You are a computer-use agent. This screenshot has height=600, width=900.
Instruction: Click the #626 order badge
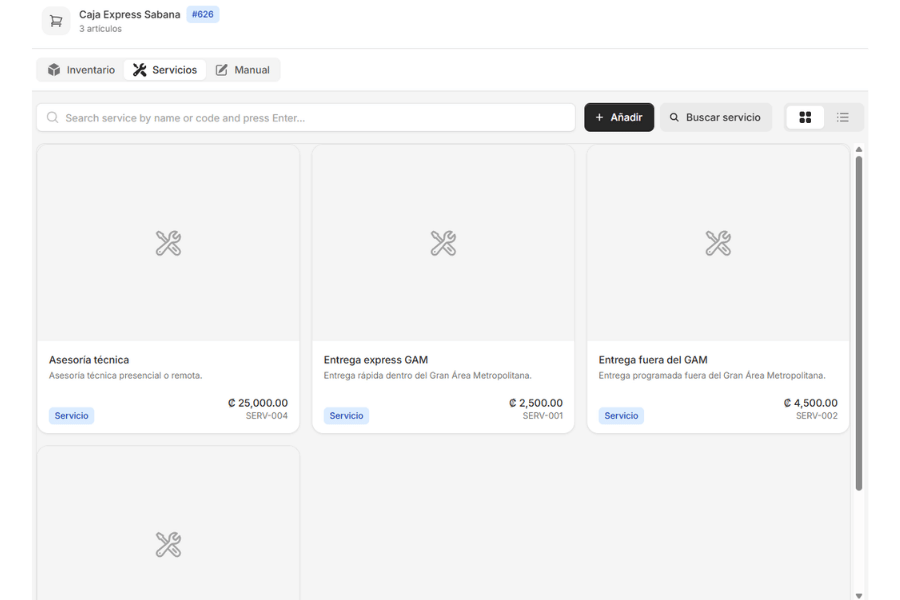[x=203, y=14]
